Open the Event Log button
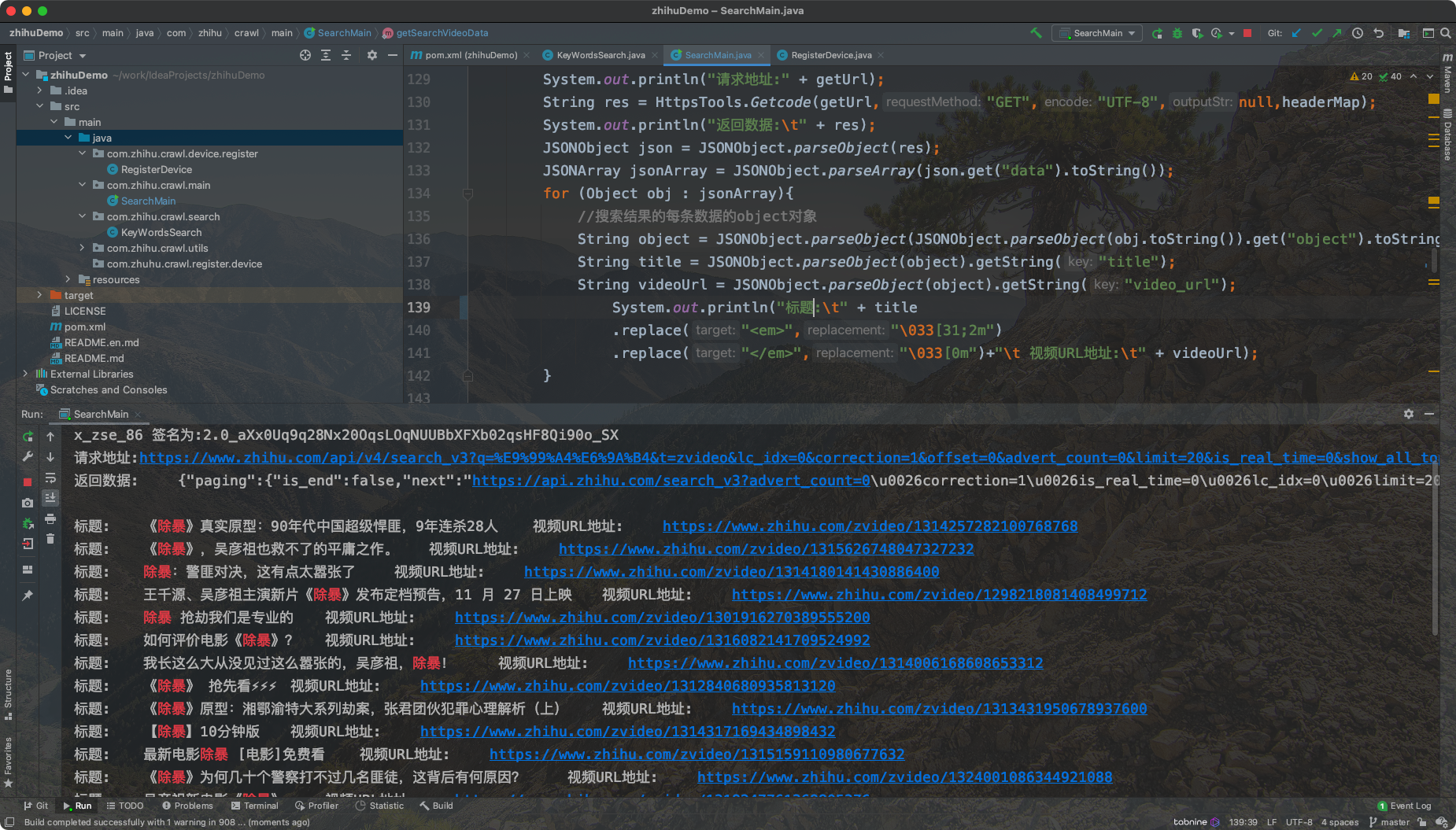Image resolution: width=1456 pixels, height=830 pixels. pyautogui.click(x=1404, y=806)
